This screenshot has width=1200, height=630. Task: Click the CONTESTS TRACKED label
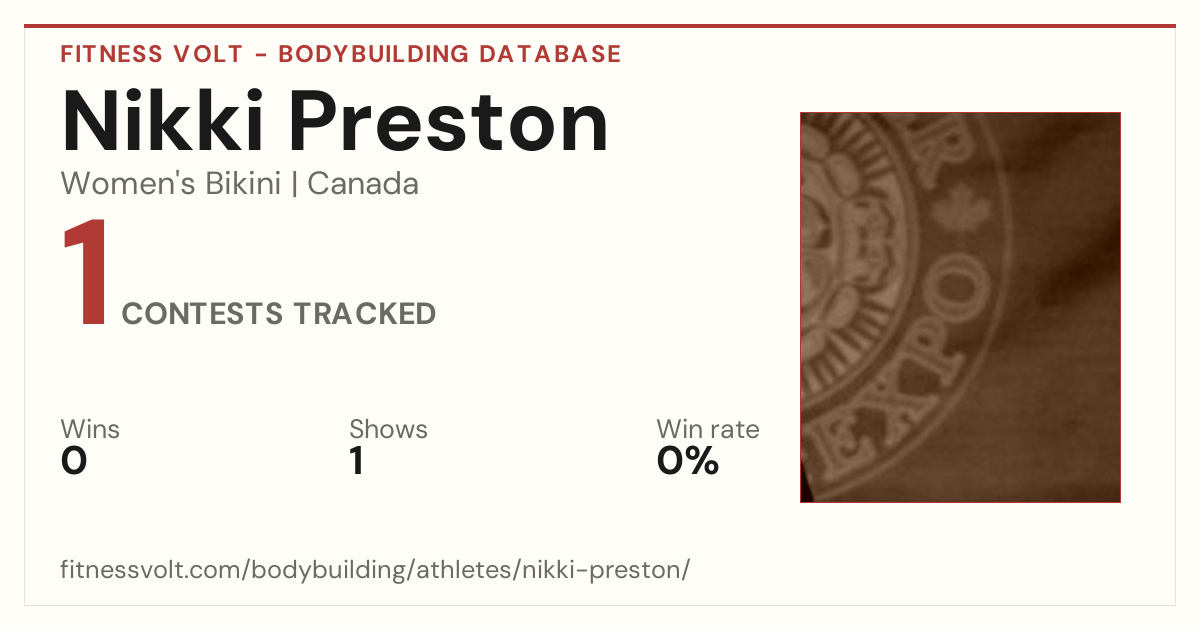(279, 314)
